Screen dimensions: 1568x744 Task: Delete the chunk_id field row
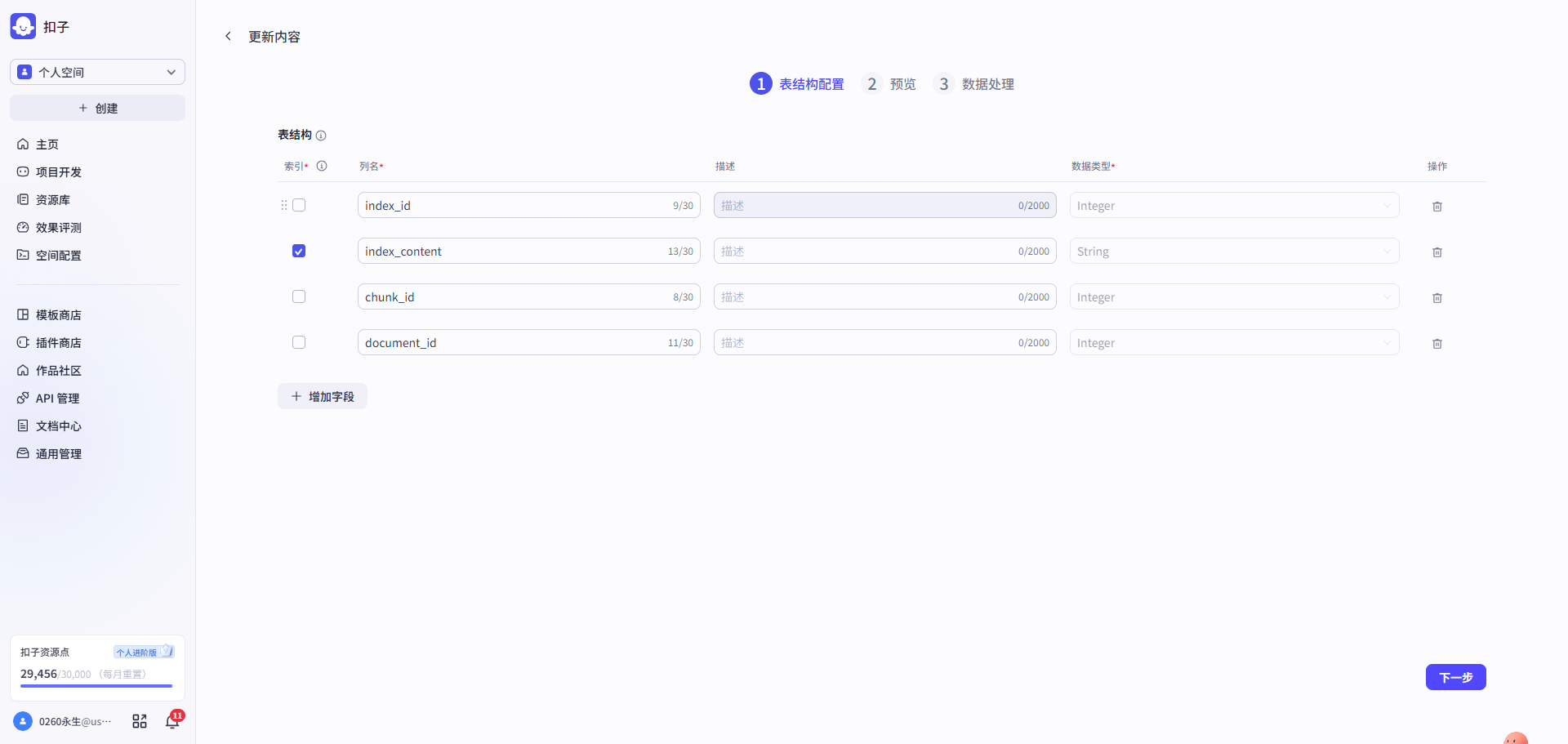point(1437,298)
